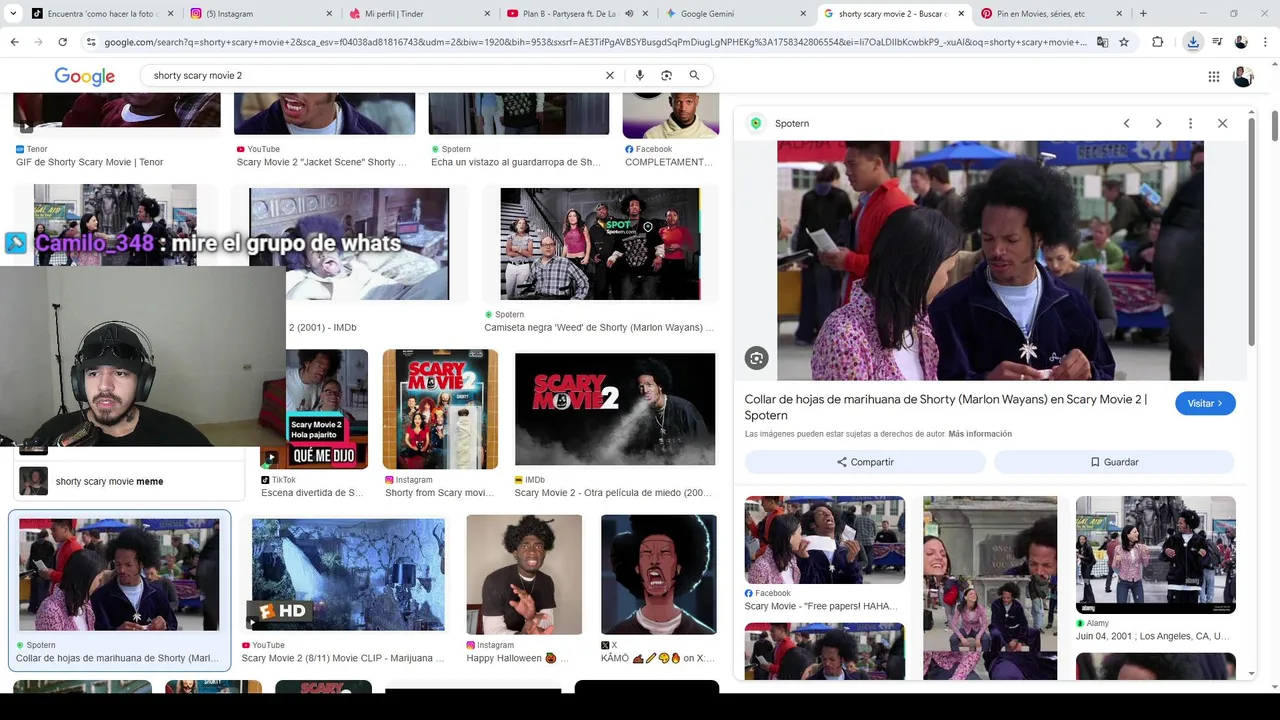Open the Spotern 'Camiseta negra Weed' group thumbnail
This screenshot has width=1280, height=720.
[x=600, y=244]
